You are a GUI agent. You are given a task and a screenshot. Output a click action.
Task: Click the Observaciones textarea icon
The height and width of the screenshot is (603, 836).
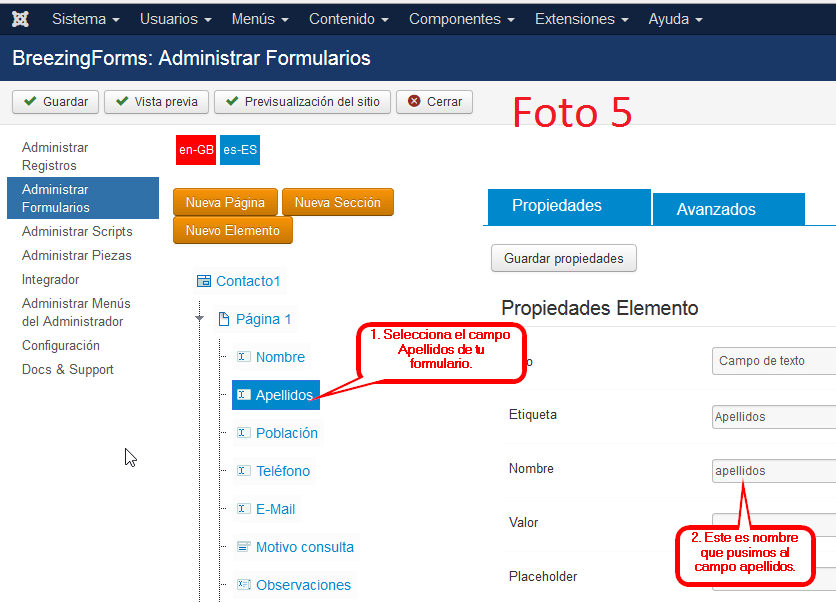coord(244,584)
